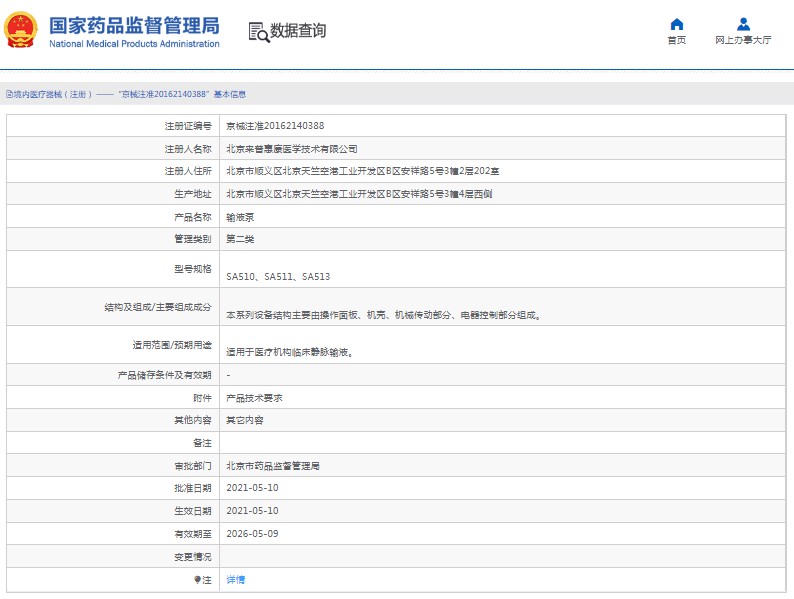Viewport: 794px width, 599px height.
Task: Click the small icon before 注 row label
Action: tap(197, 580)
